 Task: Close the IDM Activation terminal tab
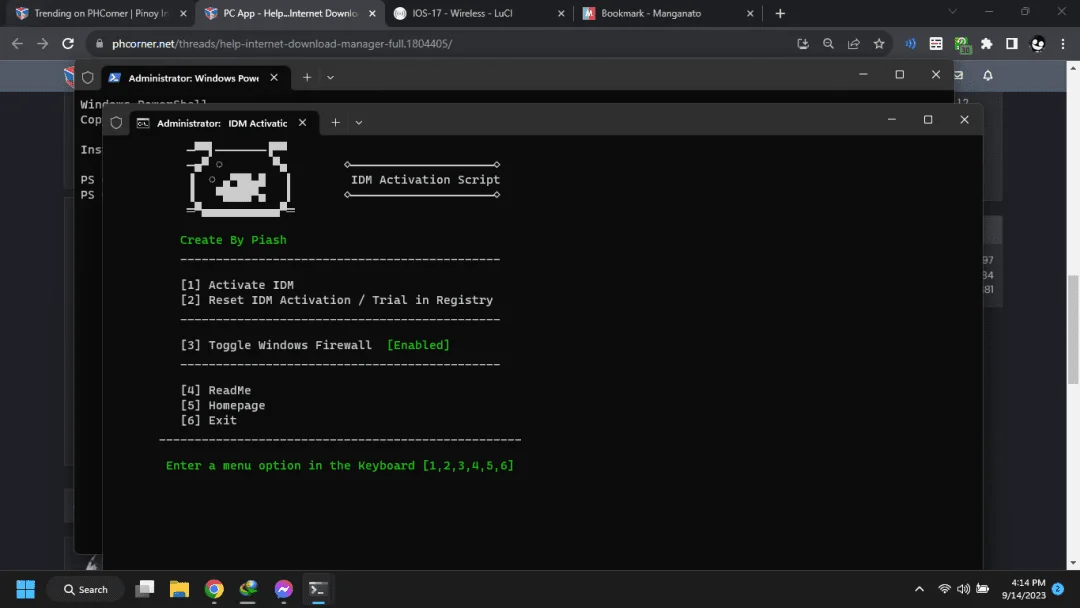point(302,123)
